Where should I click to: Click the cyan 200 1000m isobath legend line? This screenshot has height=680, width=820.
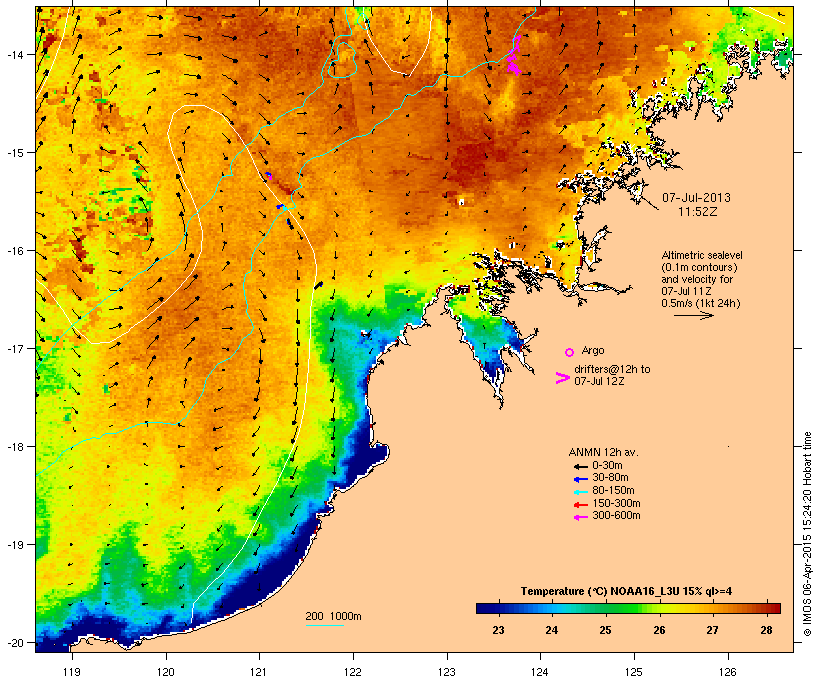click(x=324, y=625)
